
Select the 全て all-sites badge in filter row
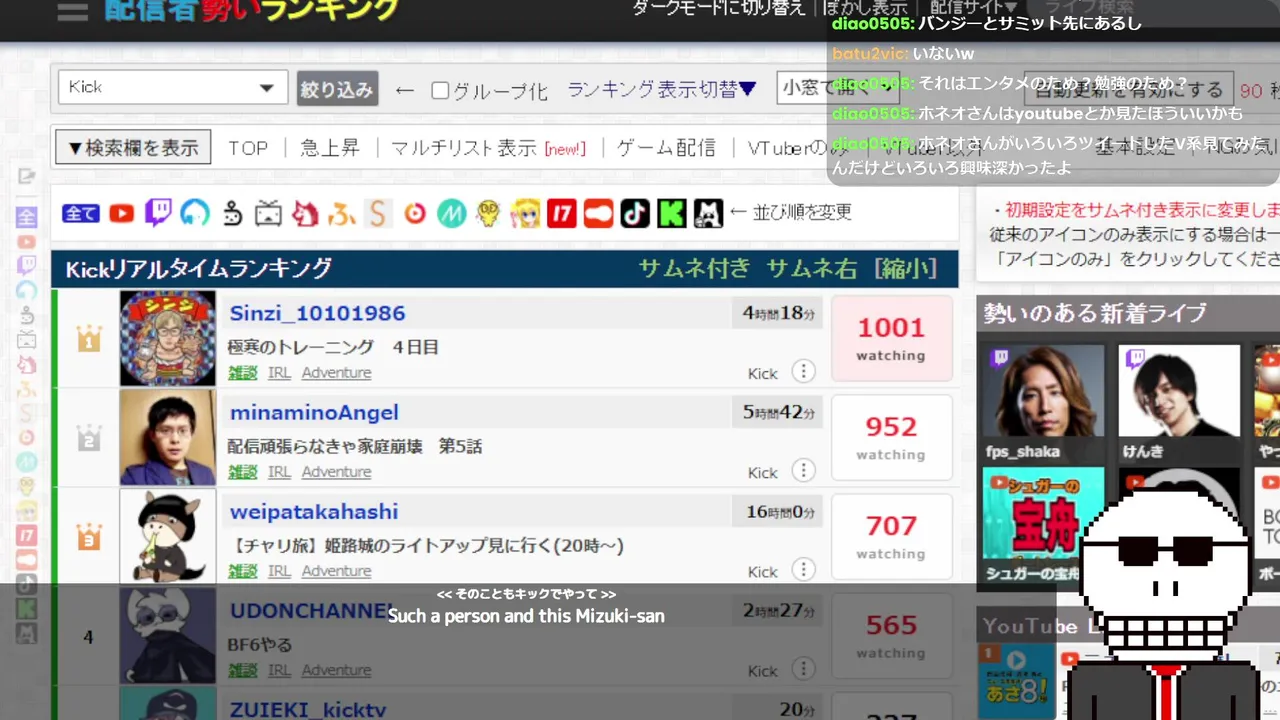click(81, 213)
